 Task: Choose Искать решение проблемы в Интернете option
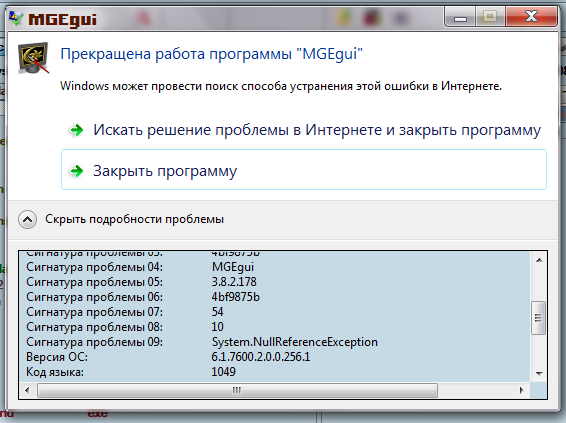pyautogui.click(x=304, y=130)
